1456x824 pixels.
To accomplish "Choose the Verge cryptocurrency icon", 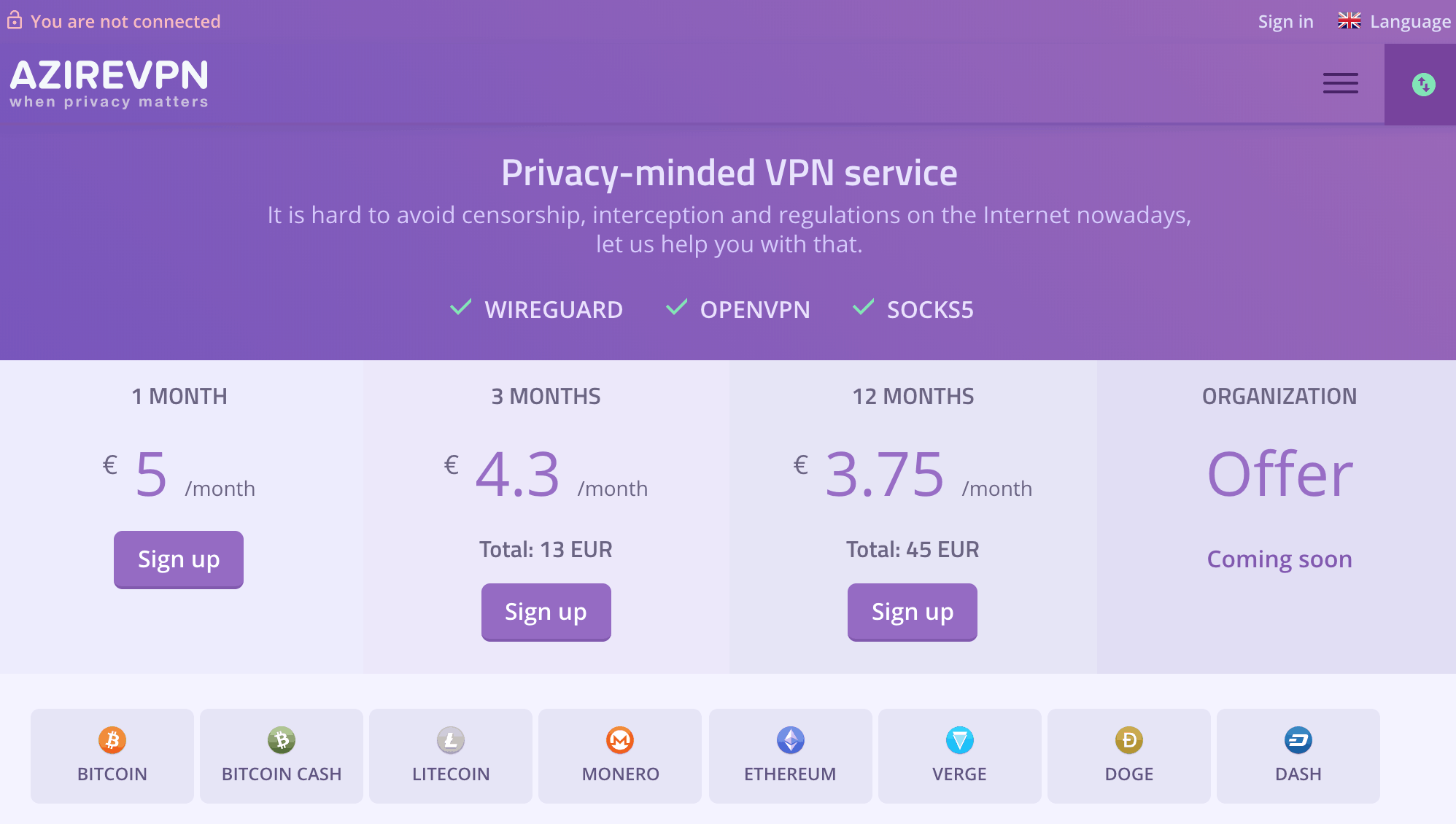I will (959, 739).
